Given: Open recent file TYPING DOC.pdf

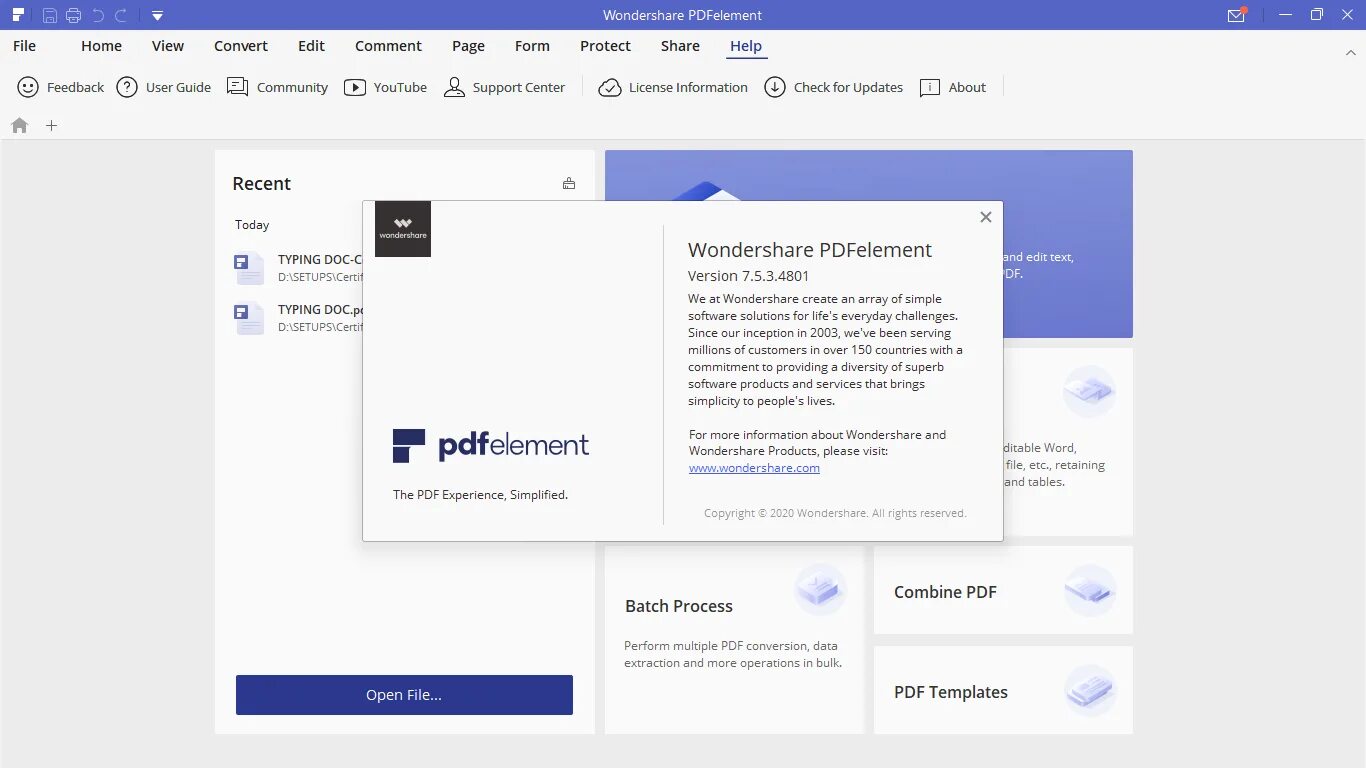Looking at the screenshot, I should (298, 318).
